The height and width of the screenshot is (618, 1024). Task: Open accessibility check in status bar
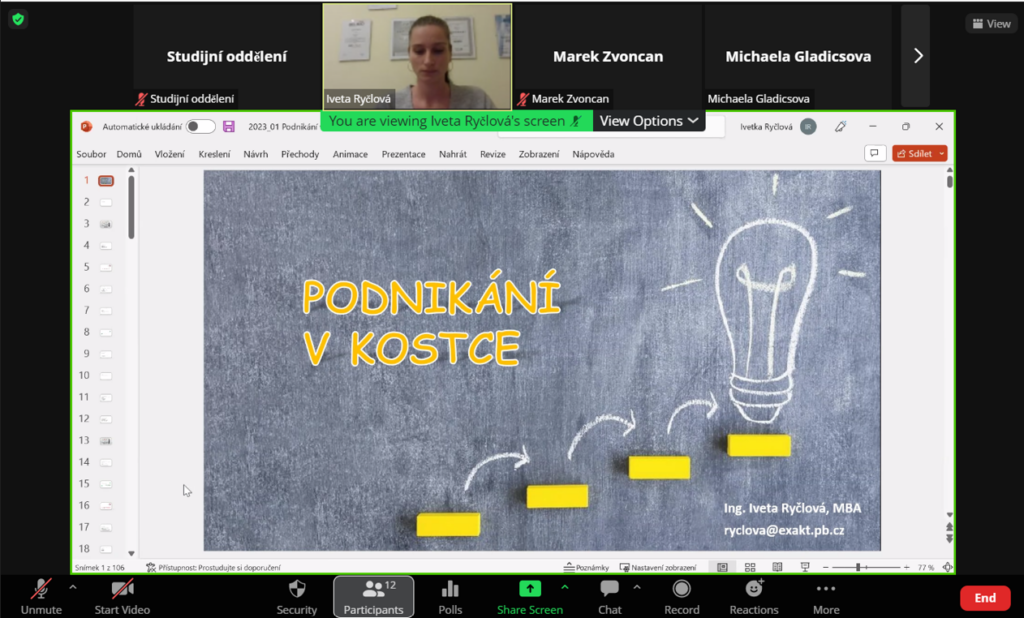[213, 568]
